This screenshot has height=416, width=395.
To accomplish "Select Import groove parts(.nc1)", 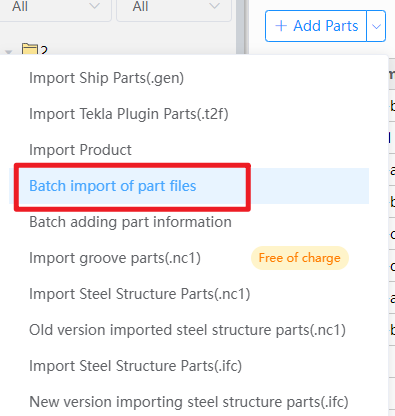I will click(115, 258).
